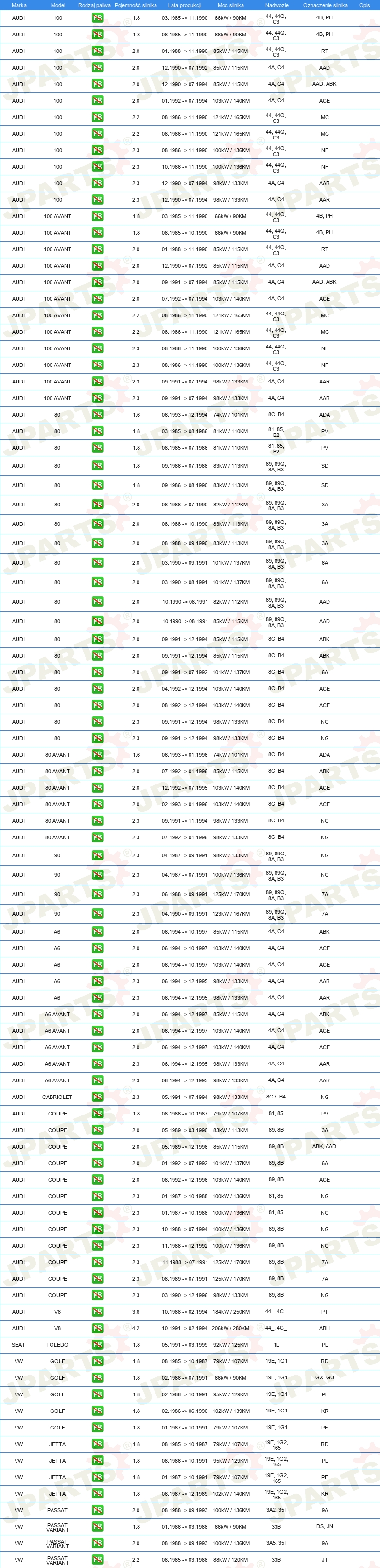Click the GX, GU engine code cell
Image resolution: width=380 pixels, height=1568 pixels.
[325, 1377]
